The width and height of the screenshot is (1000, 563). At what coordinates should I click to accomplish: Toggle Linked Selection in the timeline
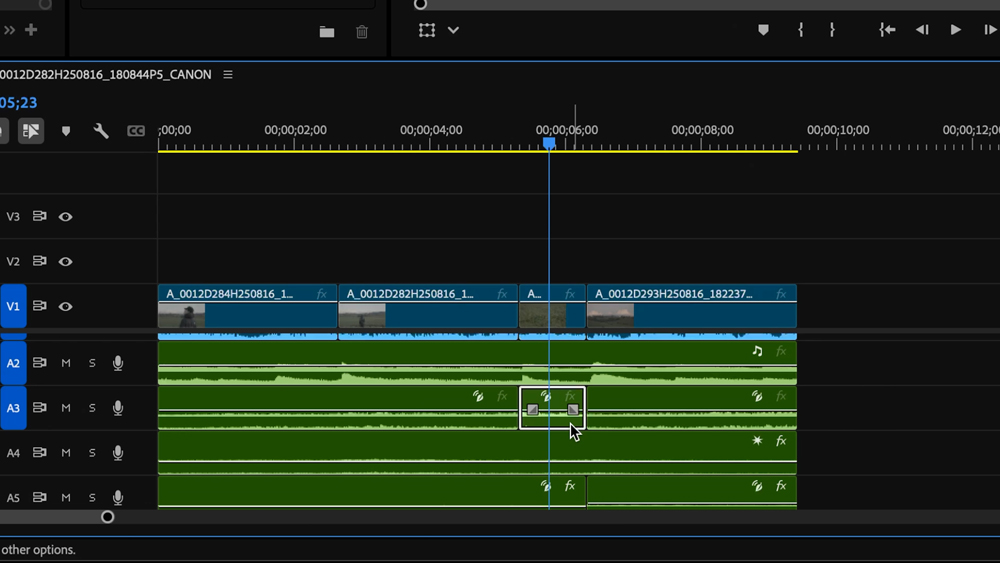31,131
